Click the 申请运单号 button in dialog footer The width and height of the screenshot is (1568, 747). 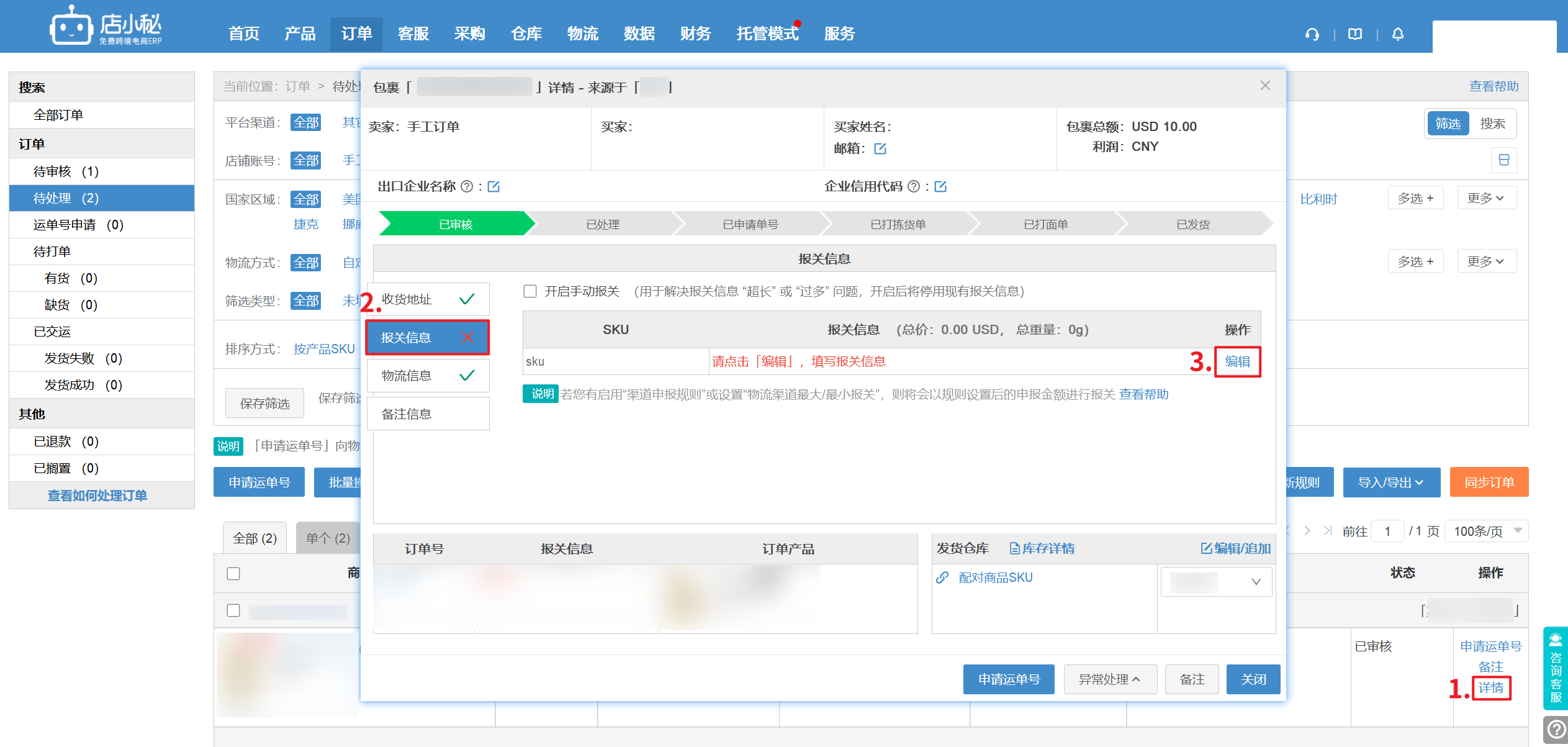(1009, 679)
